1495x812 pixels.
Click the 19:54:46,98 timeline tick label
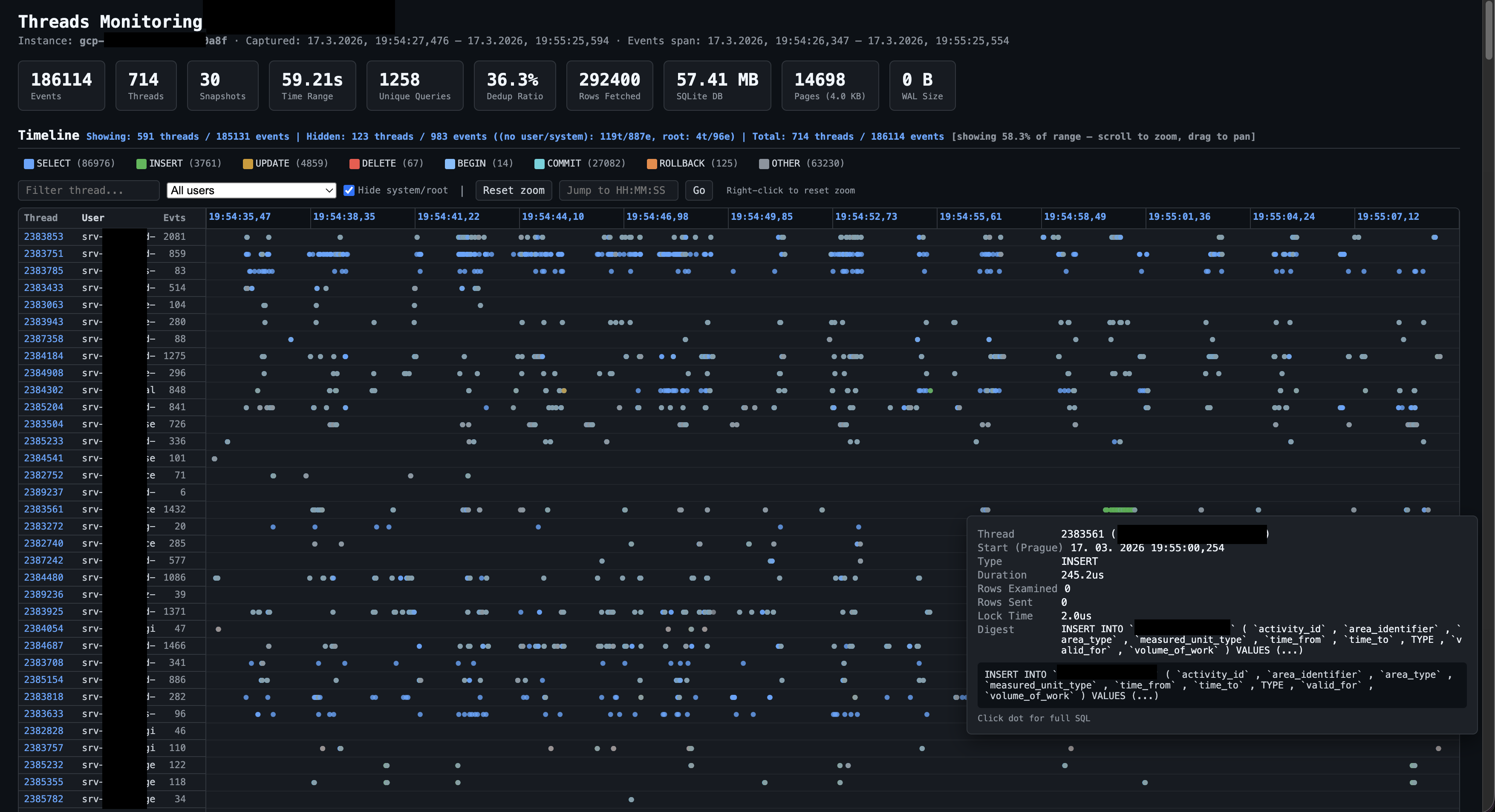[x=657, y=216]
